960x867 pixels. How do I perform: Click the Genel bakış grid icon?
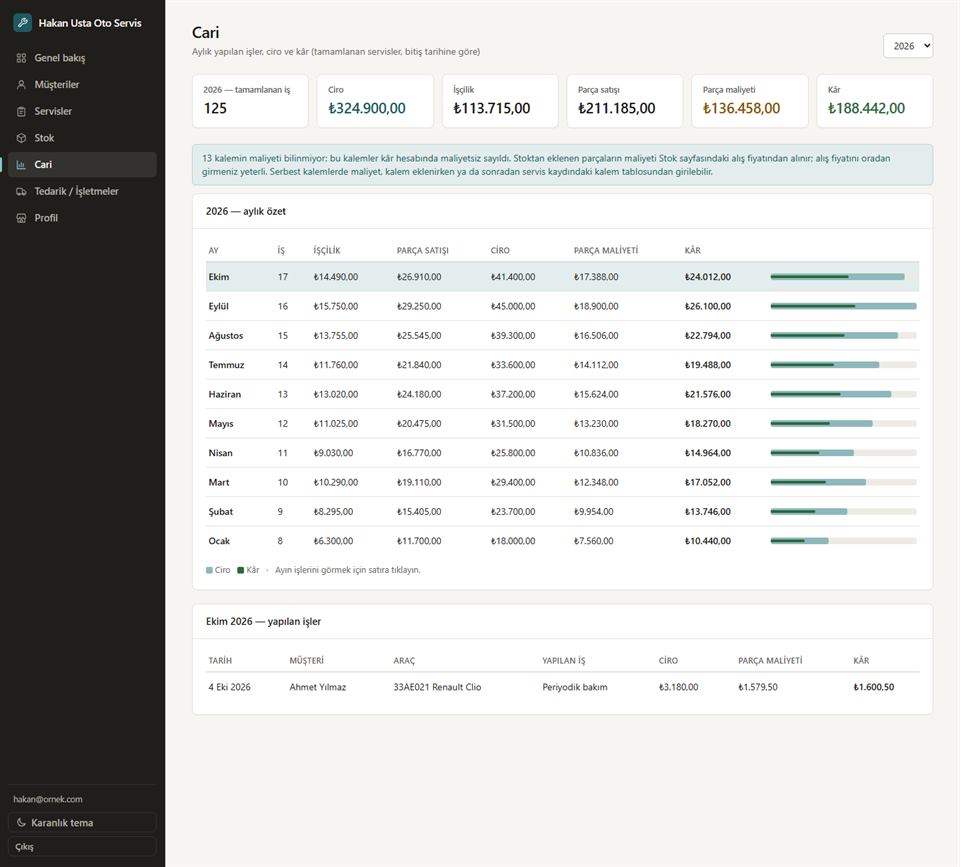(x=21, y=58)
